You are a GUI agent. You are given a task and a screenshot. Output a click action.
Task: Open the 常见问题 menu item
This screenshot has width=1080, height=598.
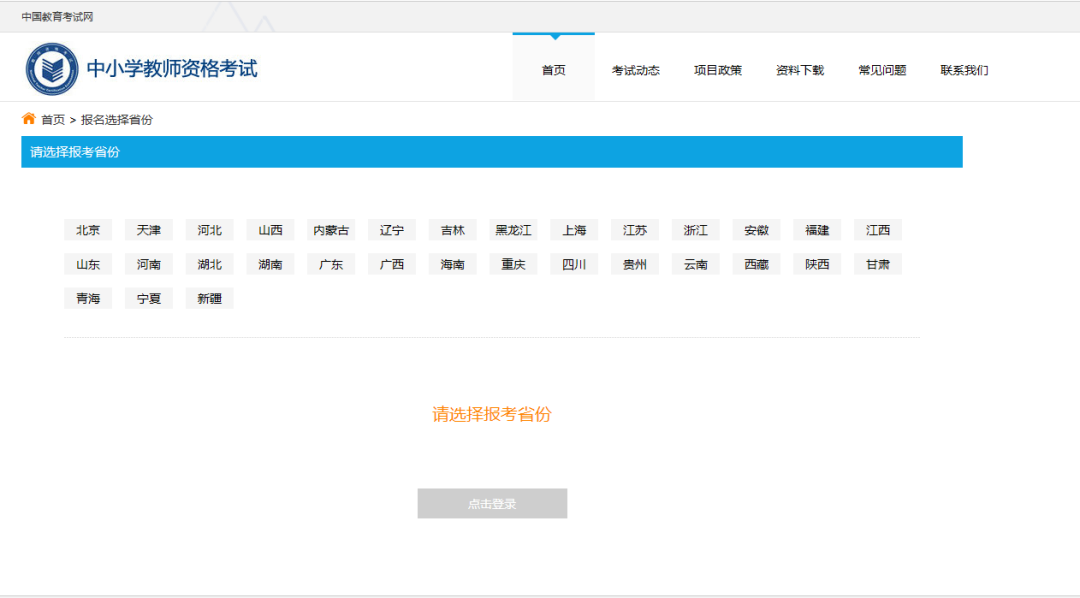(881, 70)
